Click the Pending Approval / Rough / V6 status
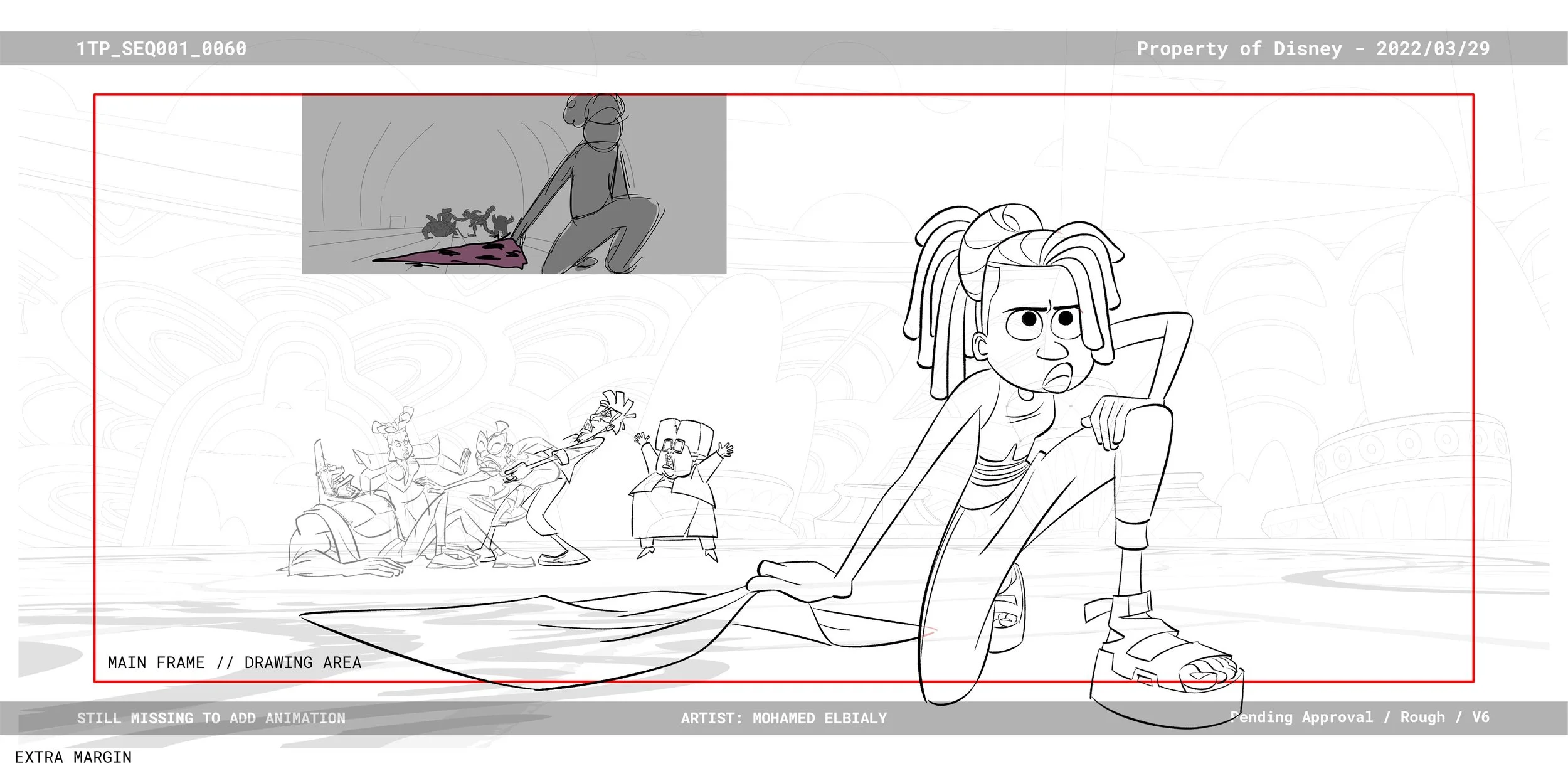Image resolution: width=1568 pixels, height=776 pixels. (1359, 717)
